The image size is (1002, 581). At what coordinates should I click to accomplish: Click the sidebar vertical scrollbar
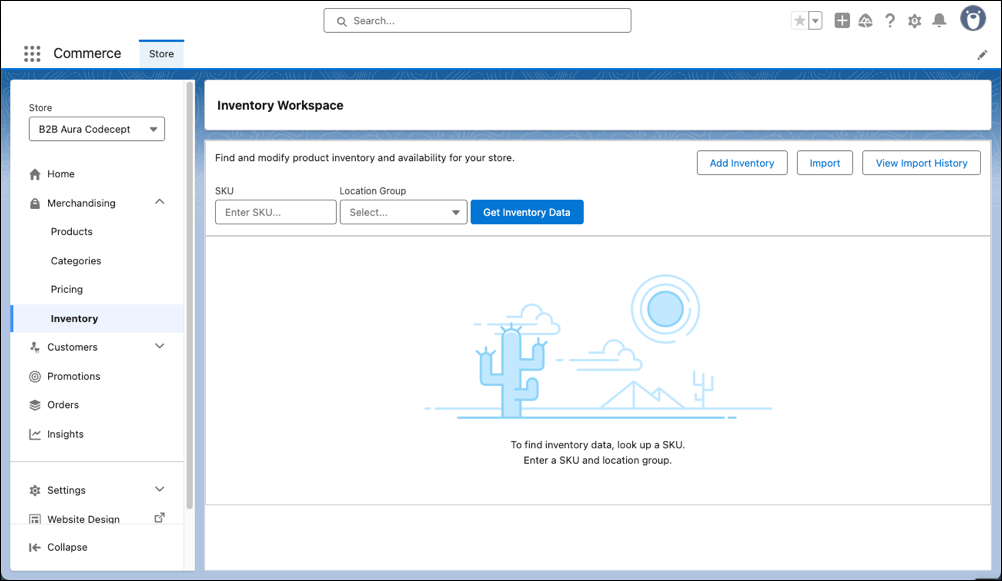(190, 295)
